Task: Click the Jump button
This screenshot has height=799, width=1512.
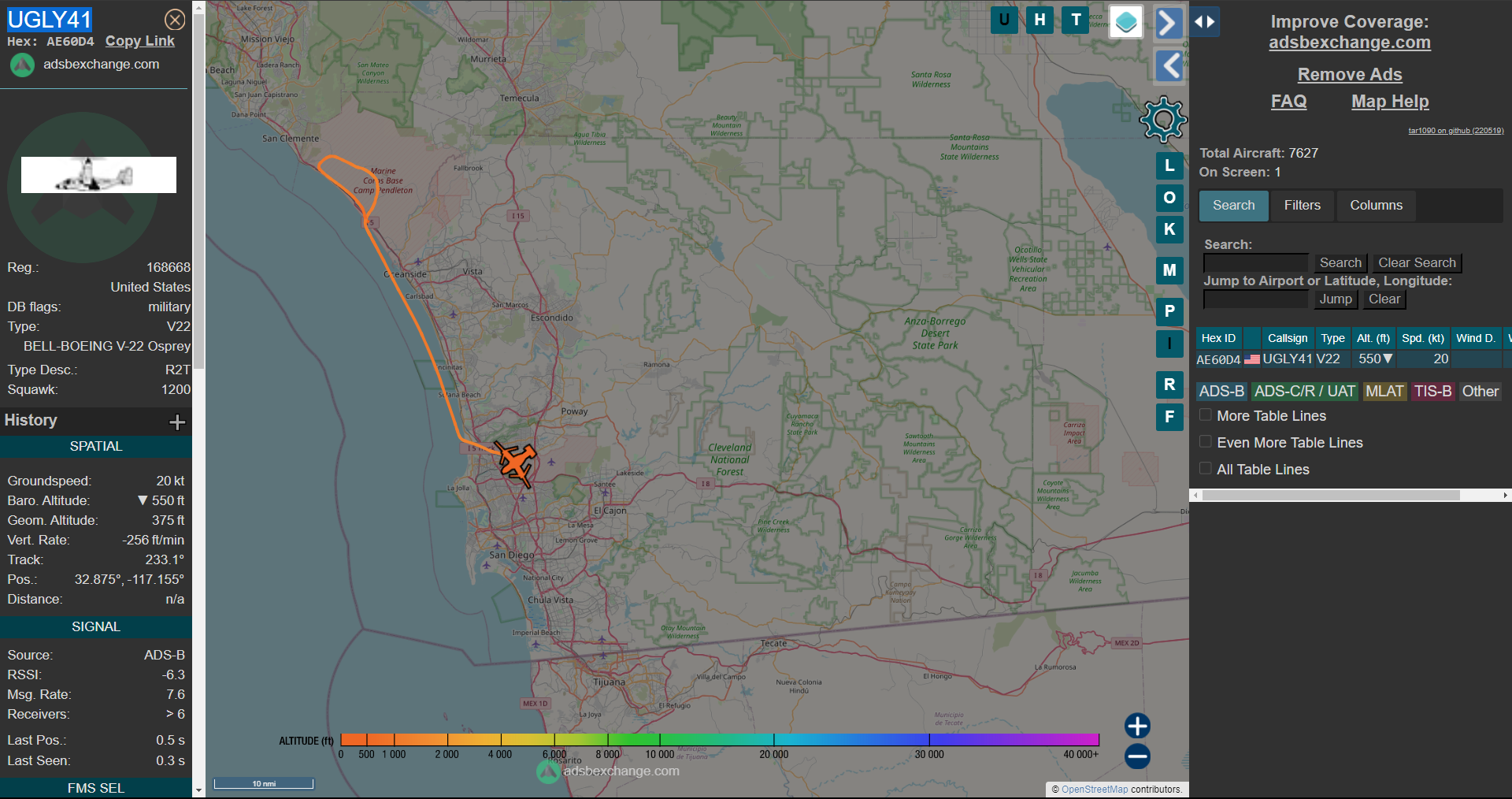Action: 1336,299
